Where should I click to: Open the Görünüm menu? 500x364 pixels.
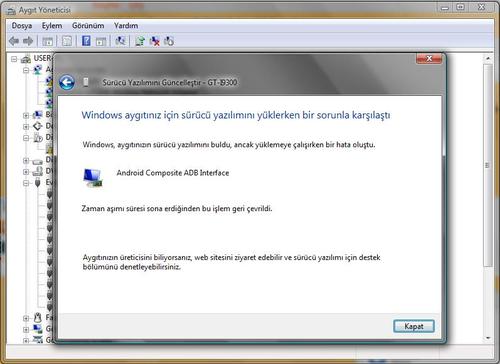[88, 26]
